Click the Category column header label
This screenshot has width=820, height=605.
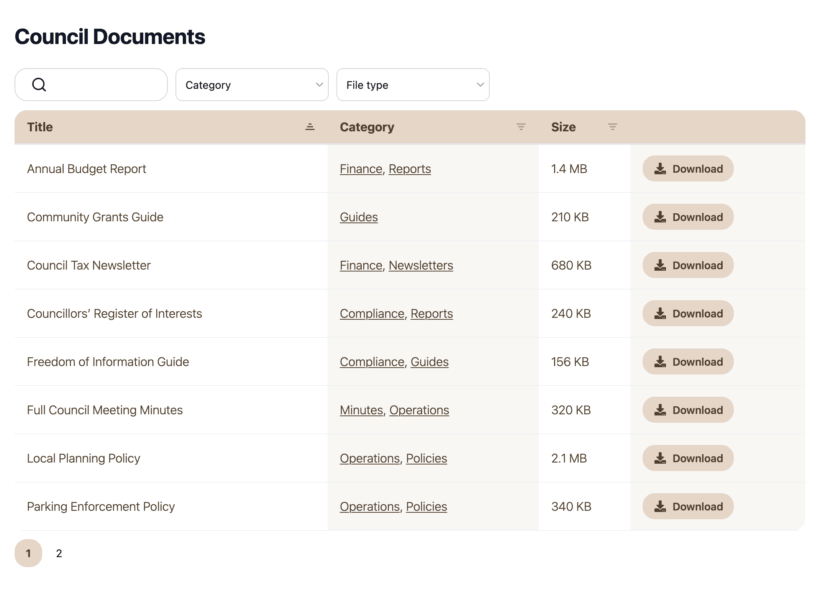[367, 127]
